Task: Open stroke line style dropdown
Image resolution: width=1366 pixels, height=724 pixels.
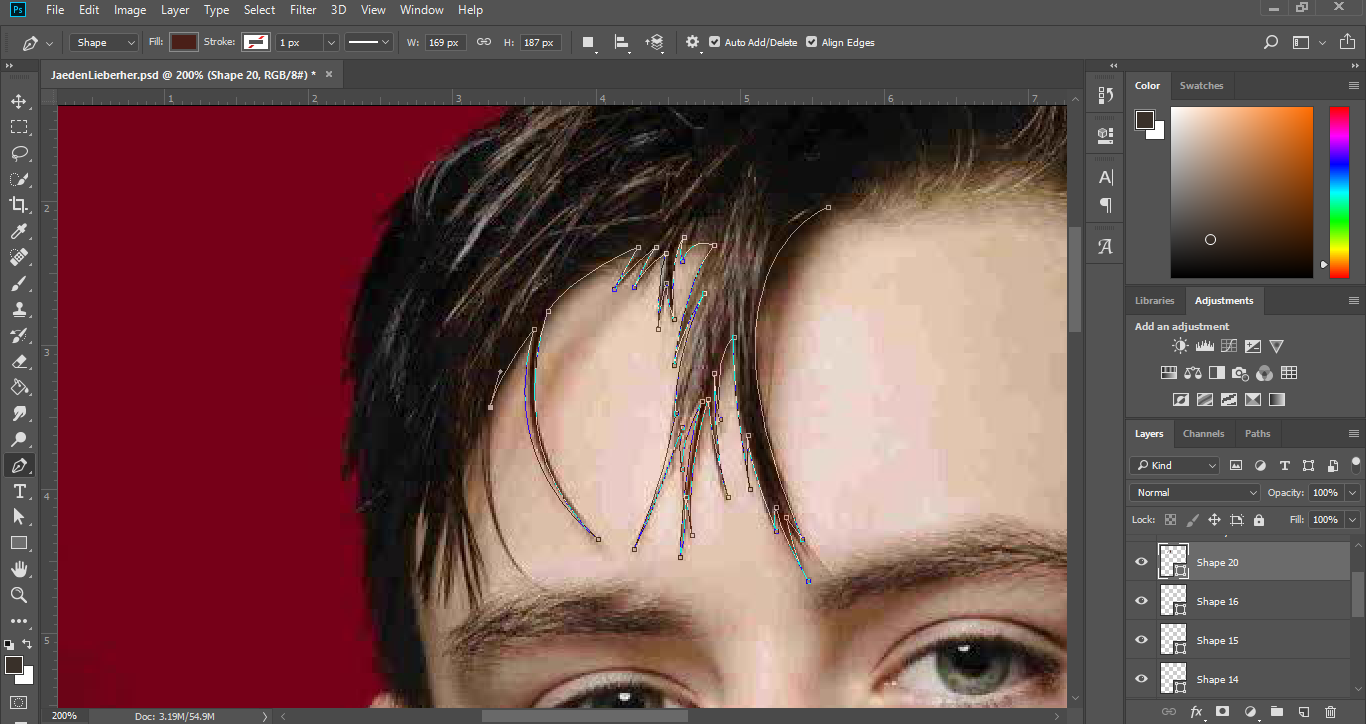Action: (369, 43)
